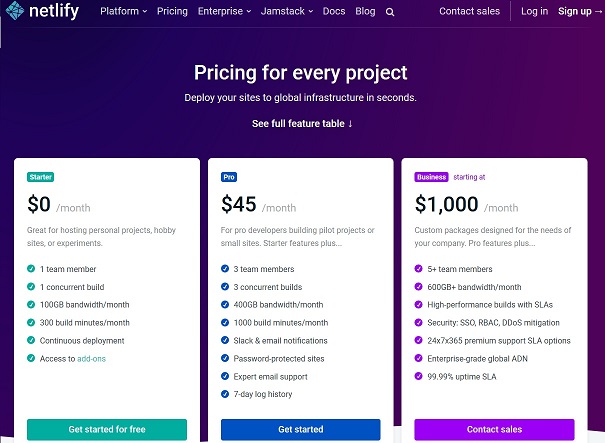Open the search magnifier icon
The height and width of the screenshot is (443, 605).
[390, 12]
